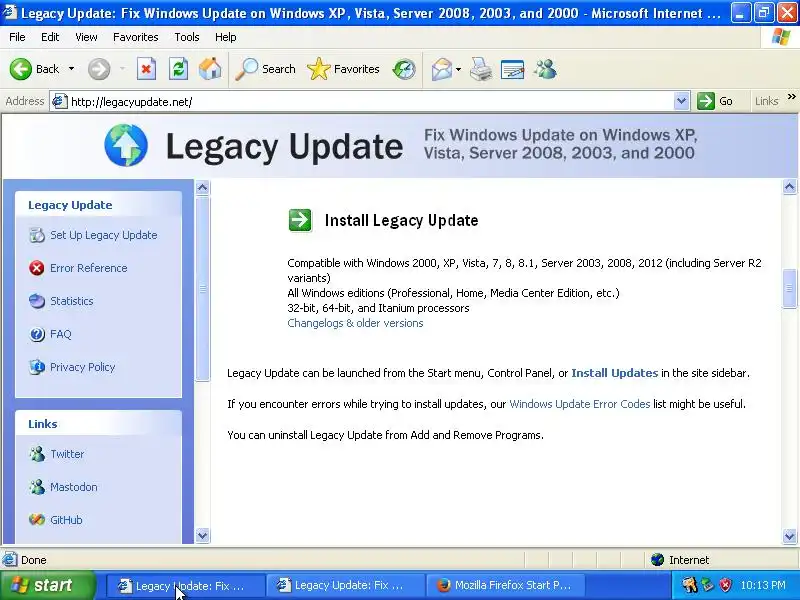Open the Windows Start button
Image resolution: width=800 pixels, height=600 pixels.
pos(48,585)
